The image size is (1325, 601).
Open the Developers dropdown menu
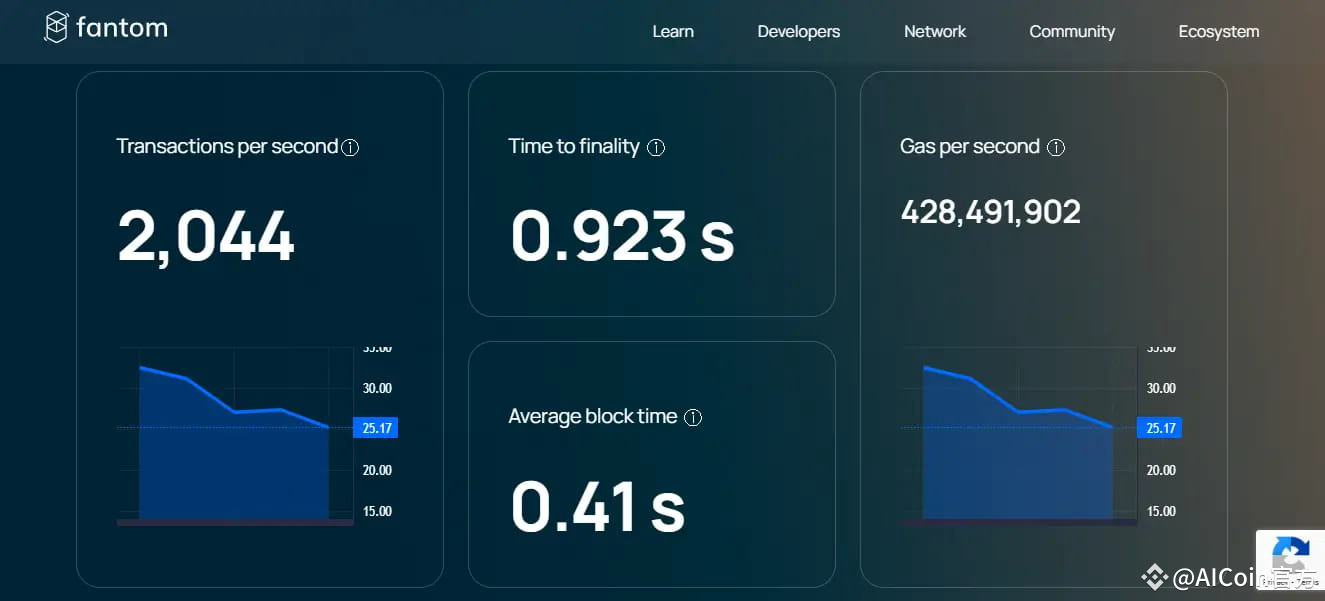798,31
